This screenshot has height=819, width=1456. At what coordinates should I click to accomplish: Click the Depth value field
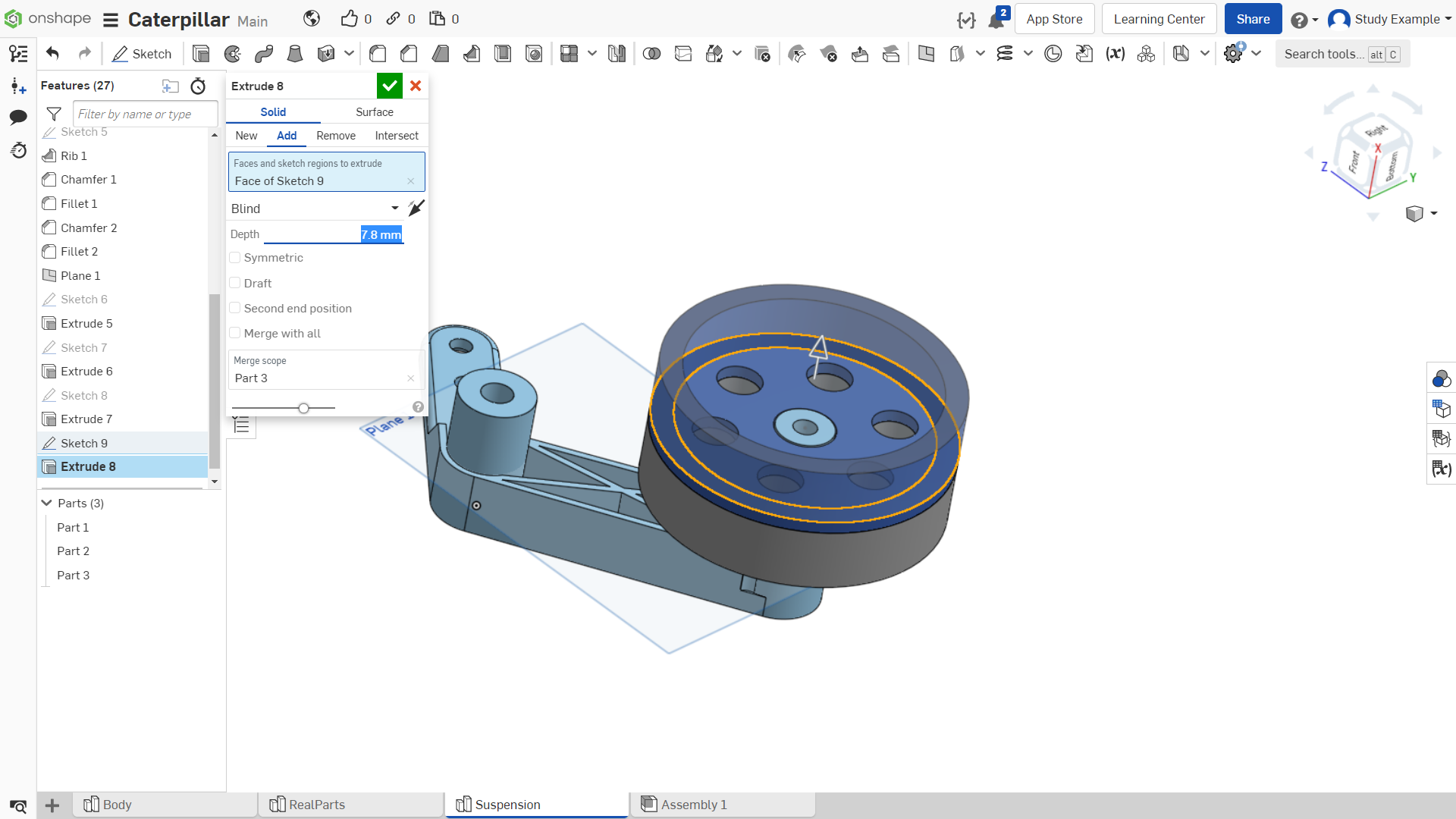[334, 235]
